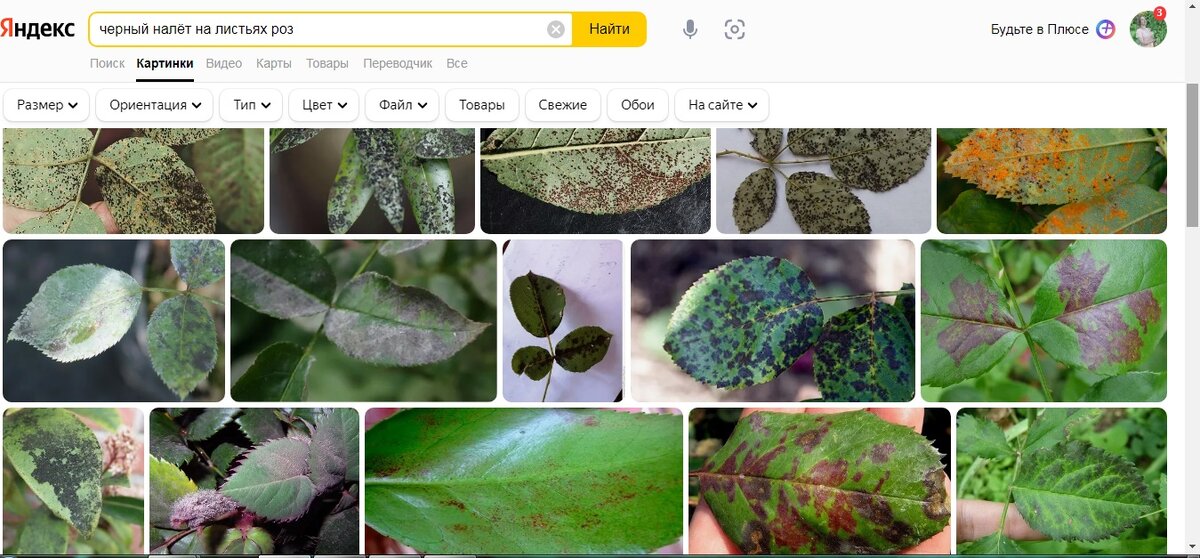Viewport: 1200px width, 558px height.
Task: Open the leaf with purple blotches thumbnail
Action: pos(1044,320)
